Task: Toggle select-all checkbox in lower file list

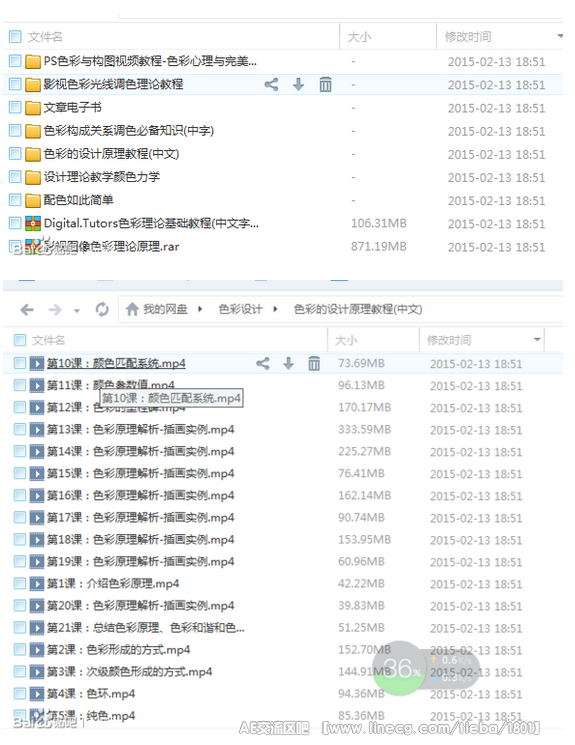Action: coord(19,340)
